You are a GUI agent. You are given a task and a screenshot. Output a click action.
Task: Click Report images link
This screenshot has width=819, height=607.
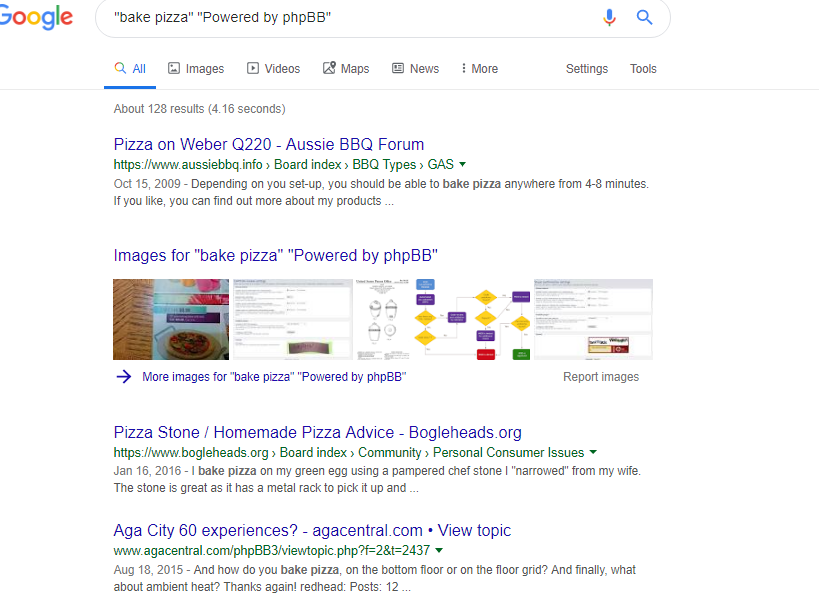coord(601,377)
